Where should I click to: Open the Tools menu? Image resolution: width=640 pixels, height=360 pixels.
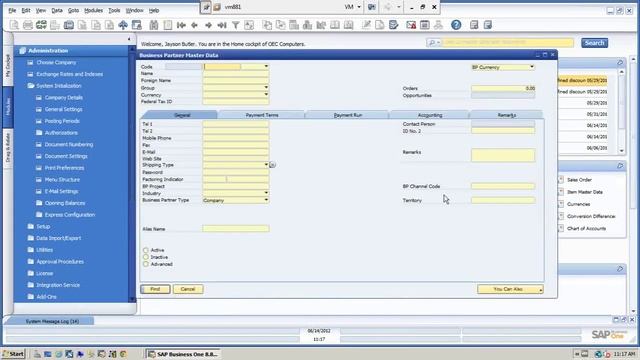[x=114, y=10]
